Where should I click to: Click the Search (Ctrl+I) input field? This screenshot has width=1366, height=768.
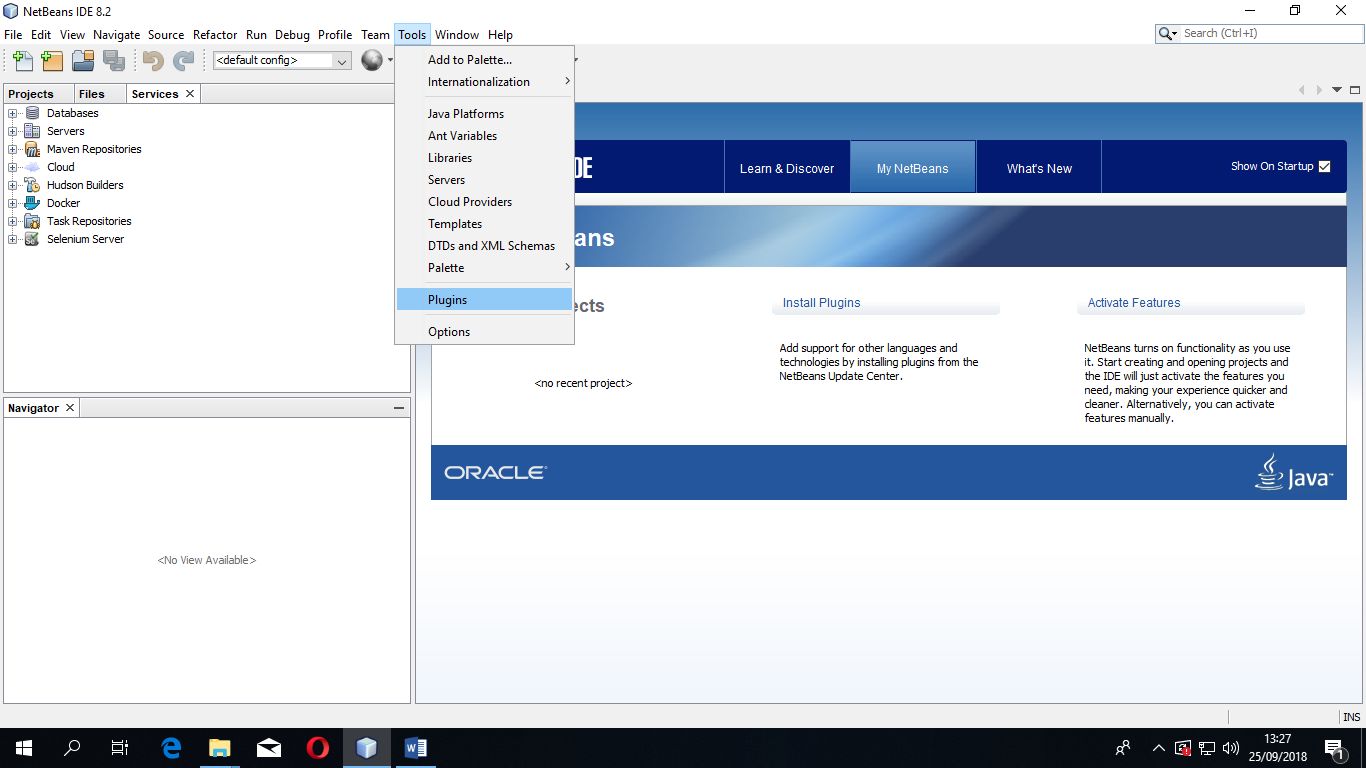click(x=1270, y=33)
